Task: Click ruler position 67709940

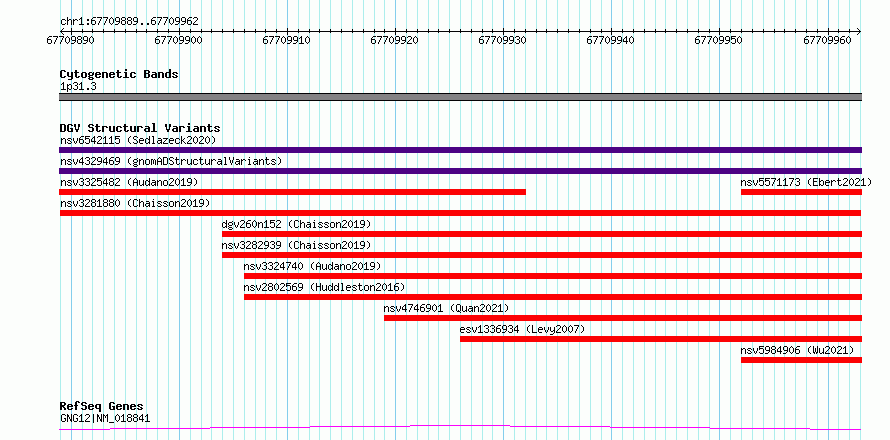Action: click(x=611, y=40)
